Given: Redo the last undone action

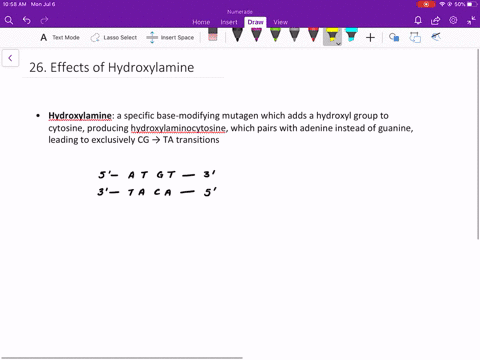Looking at the screenshot, I should tap(44, 21).
